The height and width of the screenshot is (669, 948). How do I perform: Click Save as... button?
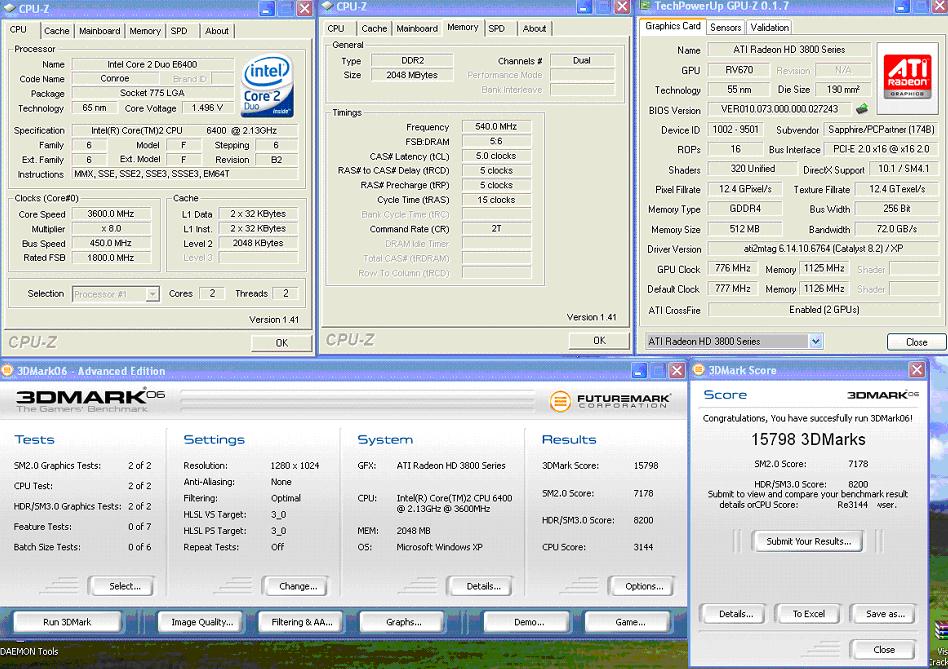(883, 614)
